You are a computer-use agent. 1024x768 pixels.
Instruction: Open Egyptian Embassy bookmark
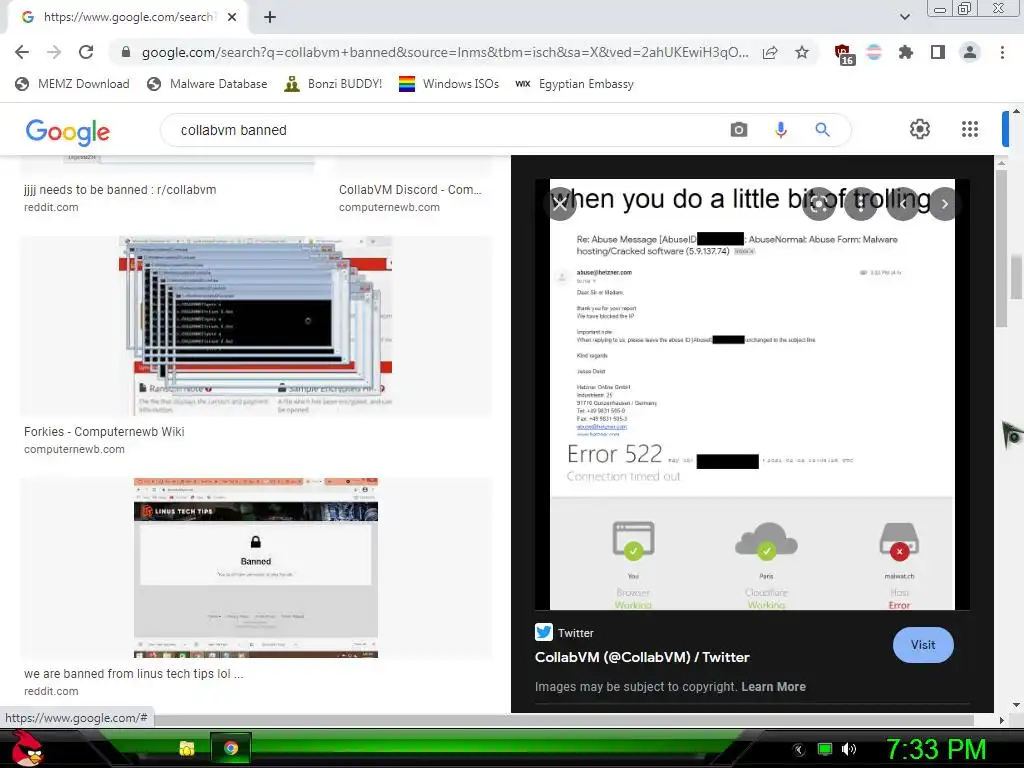pos(574,84)
